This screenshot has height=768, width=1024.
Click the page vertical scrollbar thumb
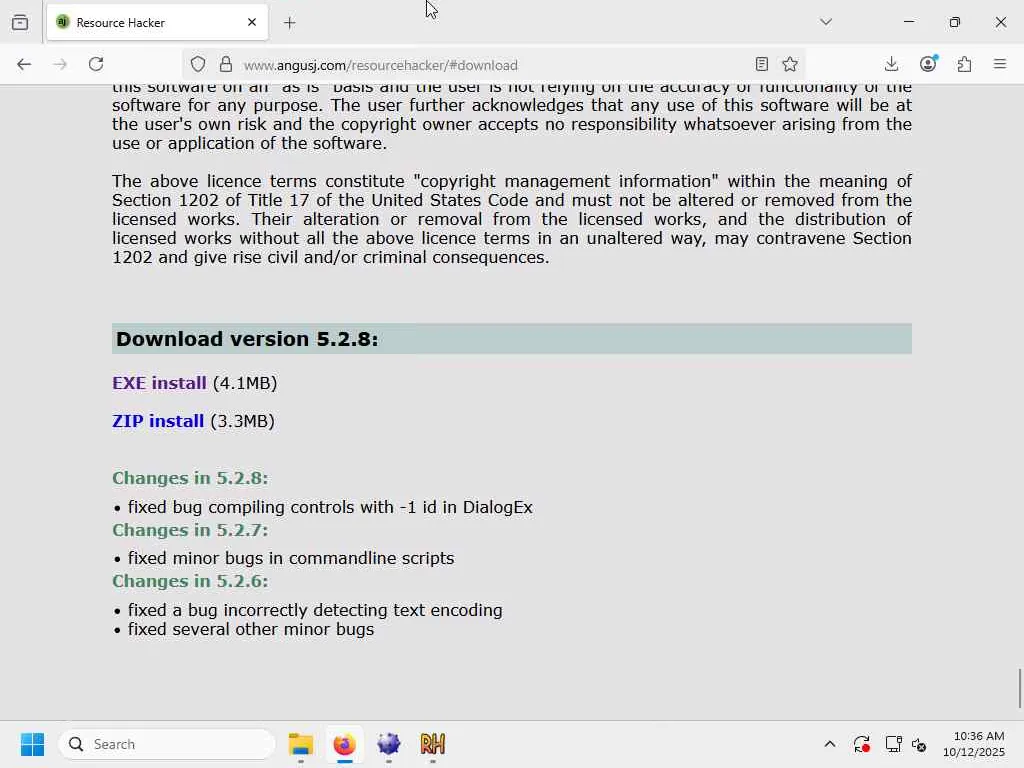pos(1019,688)
